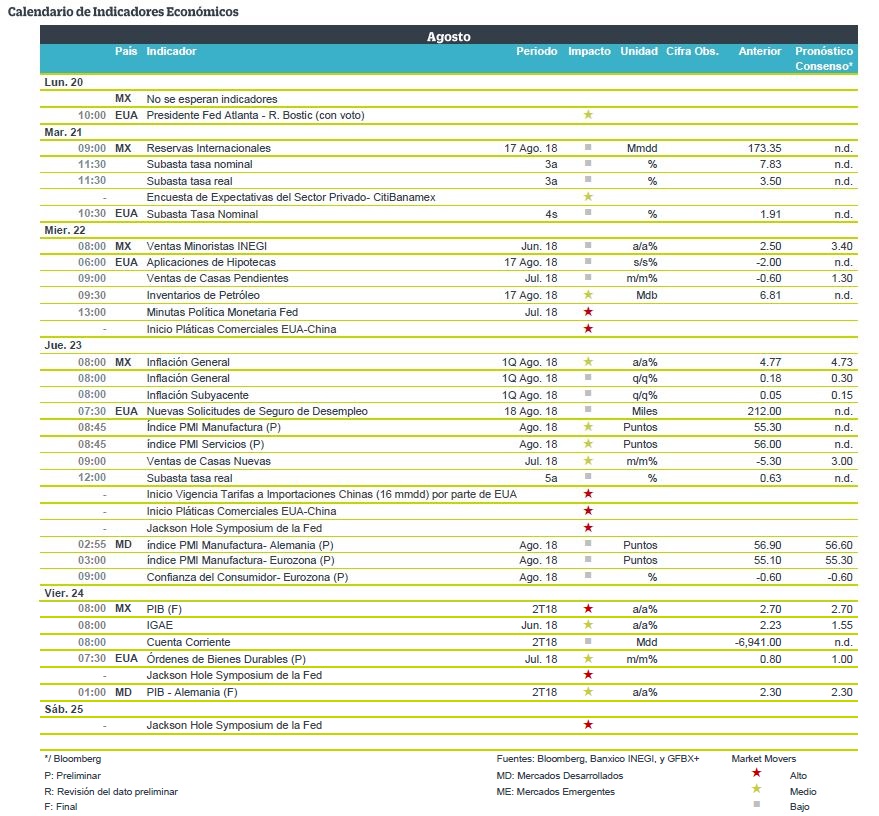Click the Vier. 24 date row
Screen dimensions: 879x816
448,593
